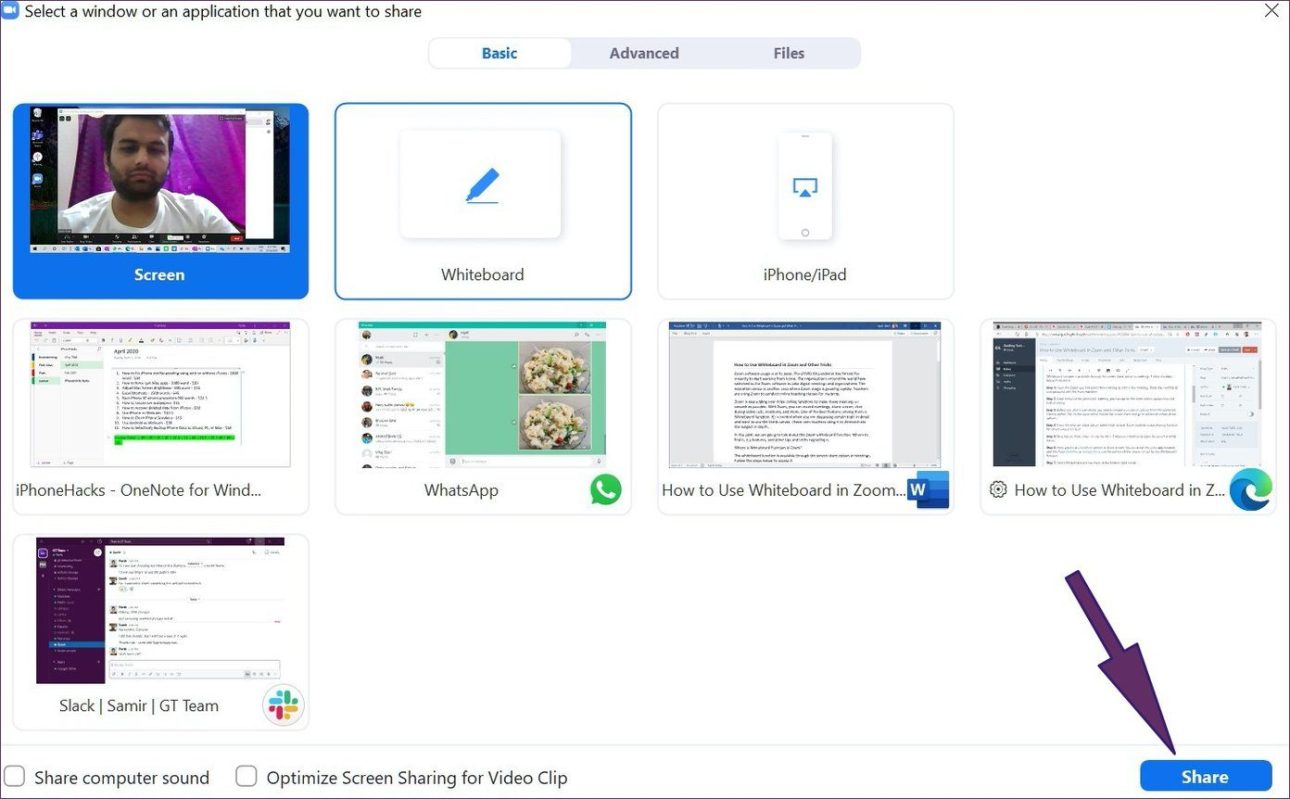Click the Microsoft Edge icon badge
The image size is (1290, 799).
click(x=1250, y=490)
